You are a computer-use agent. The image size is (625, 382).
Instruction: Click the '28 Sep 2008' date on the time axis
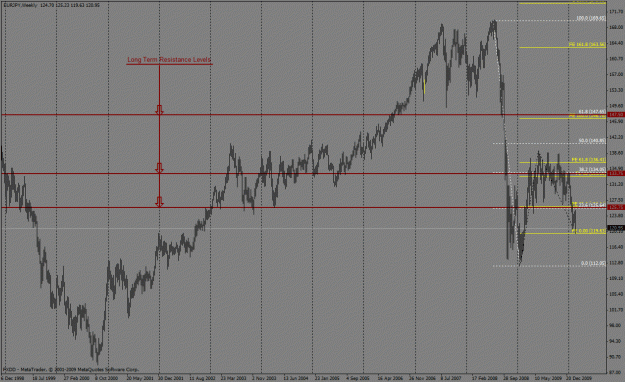[x=516, y=378]
